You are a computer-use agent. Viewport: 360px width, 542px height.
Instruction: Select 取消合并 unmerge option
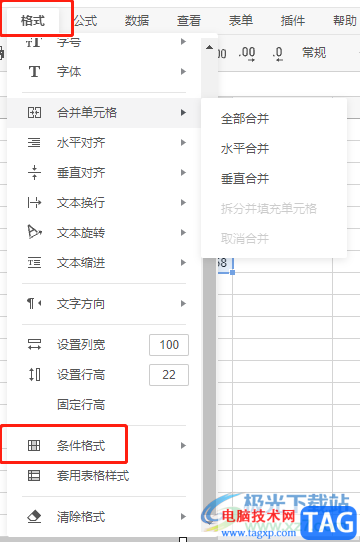pyautogui.click(x=245, y=239)
